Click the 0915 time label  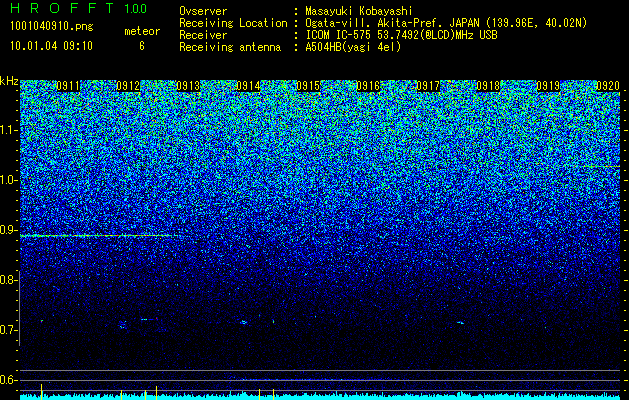(308, 86)
